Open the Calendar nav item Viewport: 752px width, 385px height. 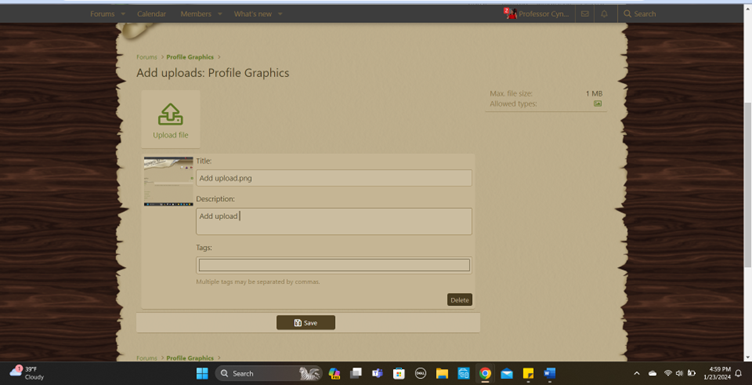152,14
